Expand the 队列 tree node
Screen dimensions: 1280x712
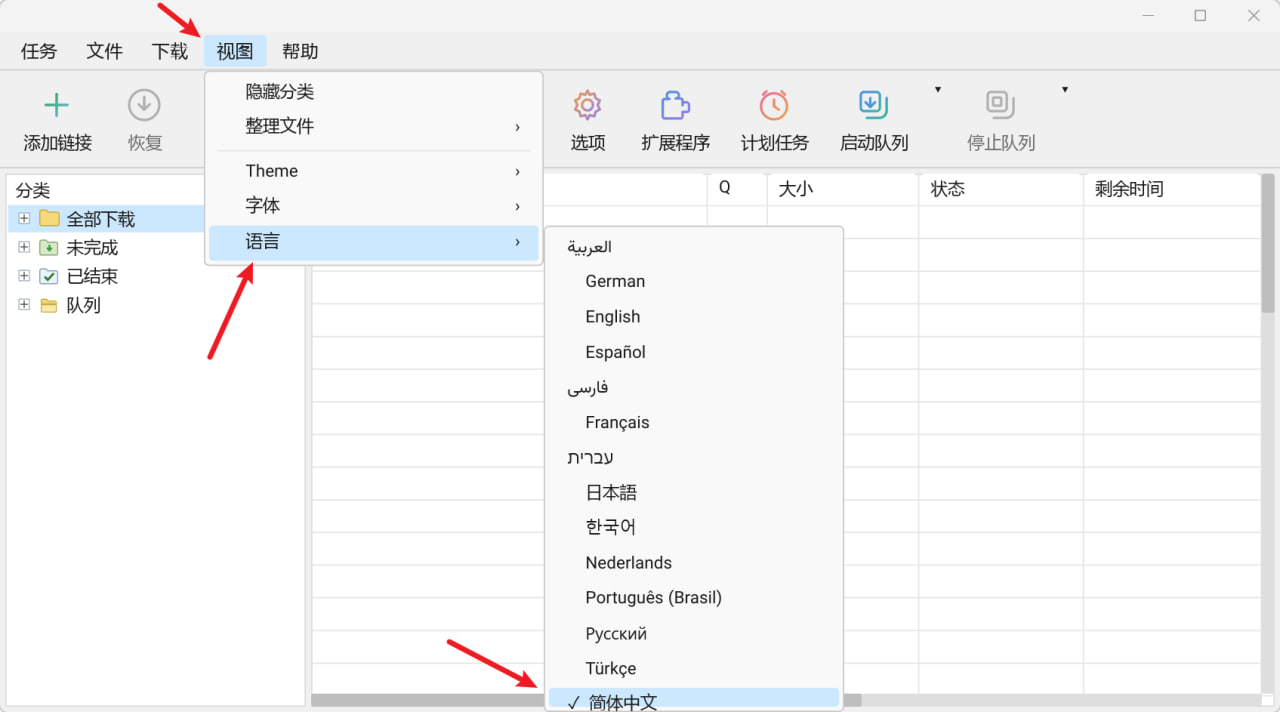pyautogui.click(x=24, y=305)
